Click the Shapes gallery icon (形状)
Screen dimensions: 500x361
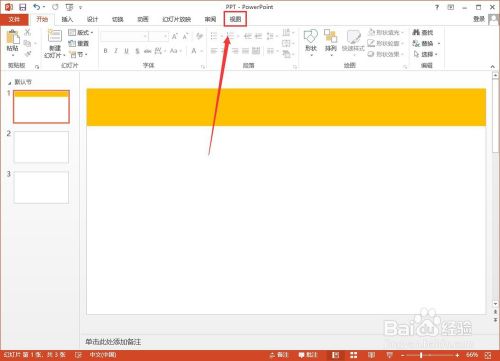[311, 42]
